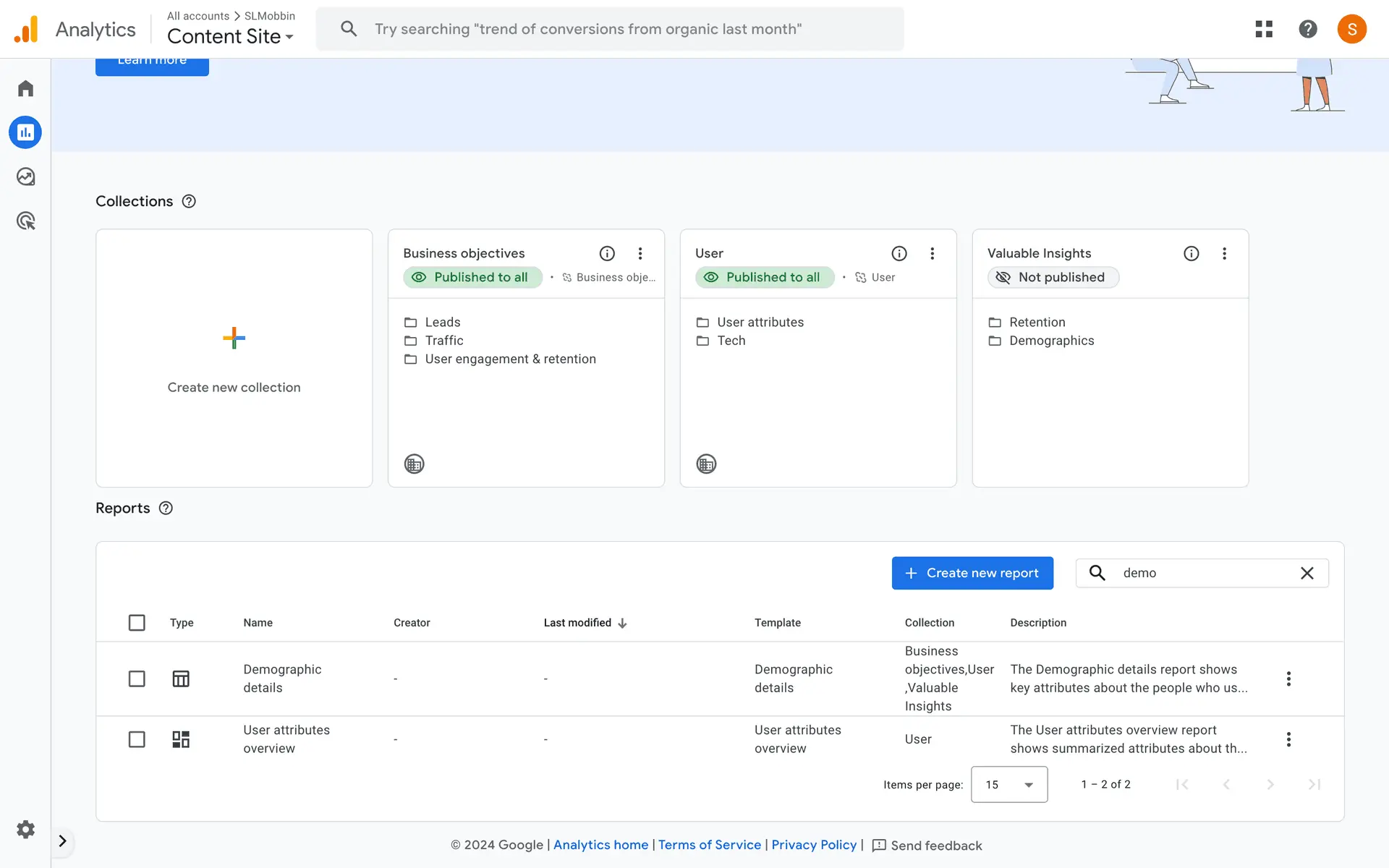Image resolution: width=1389 pixels, height=868 pixels.
Task: Expand the collapsed left navigation
Action: coord(62,841)
